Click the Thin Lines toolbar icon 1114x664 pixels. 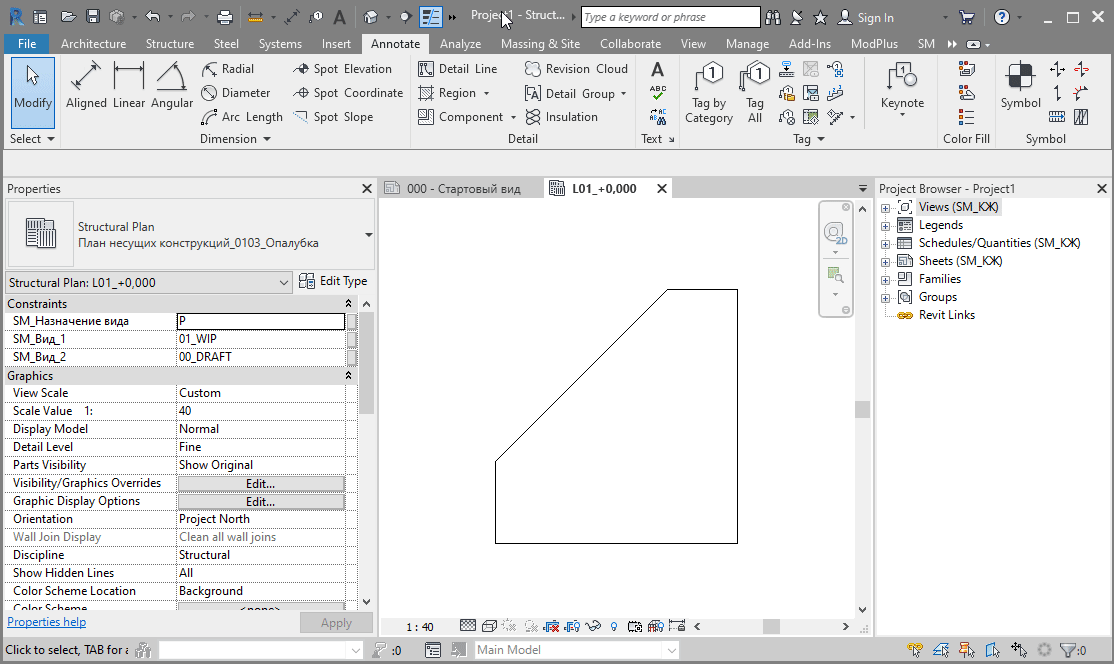431,17
